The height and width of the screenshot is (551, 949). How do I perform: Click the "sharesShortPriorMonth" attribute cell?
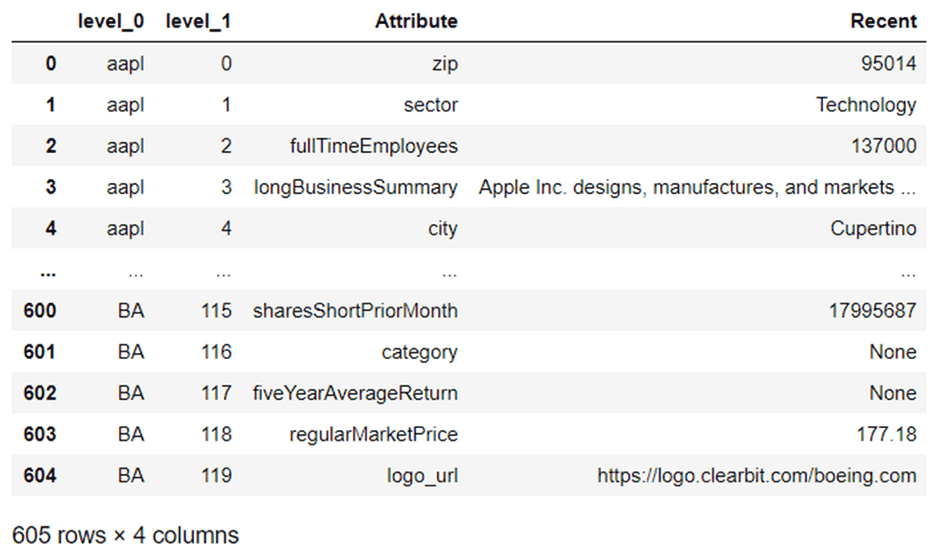[356, 311]
